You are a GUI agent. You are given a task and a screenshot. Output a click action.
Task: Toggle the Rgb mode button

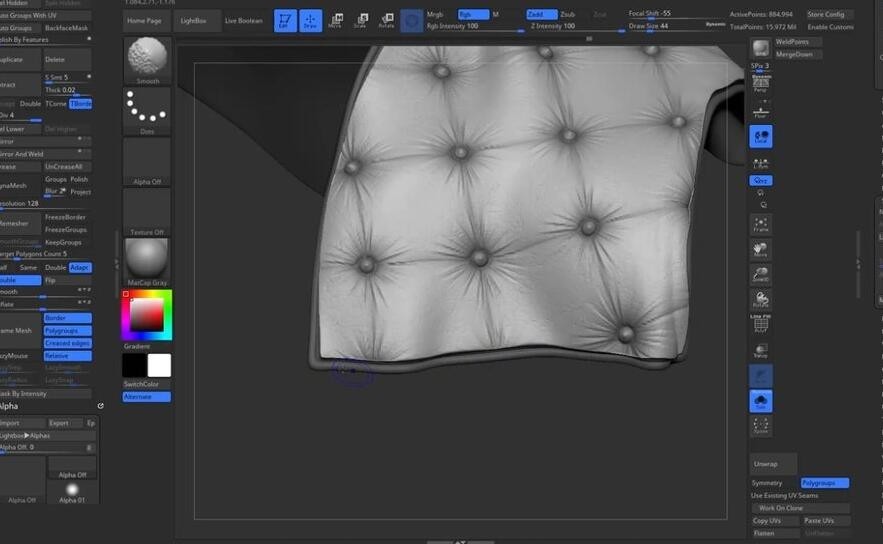(473, 14)
